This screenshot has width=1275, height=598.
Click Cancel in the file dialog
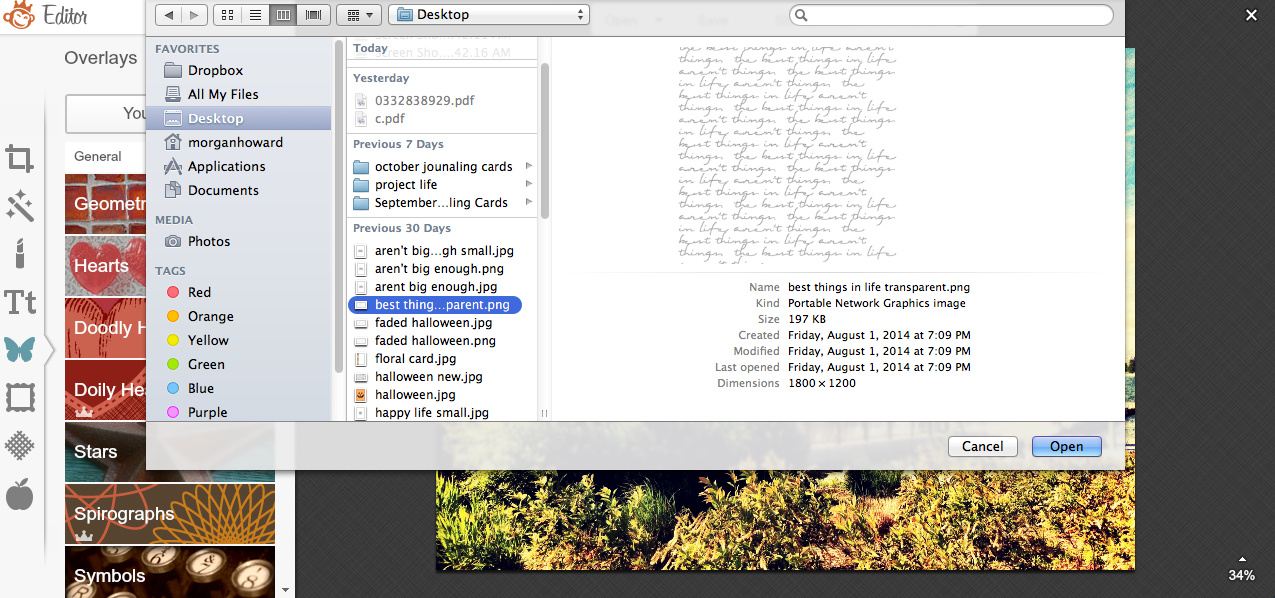tap(982, 446)
